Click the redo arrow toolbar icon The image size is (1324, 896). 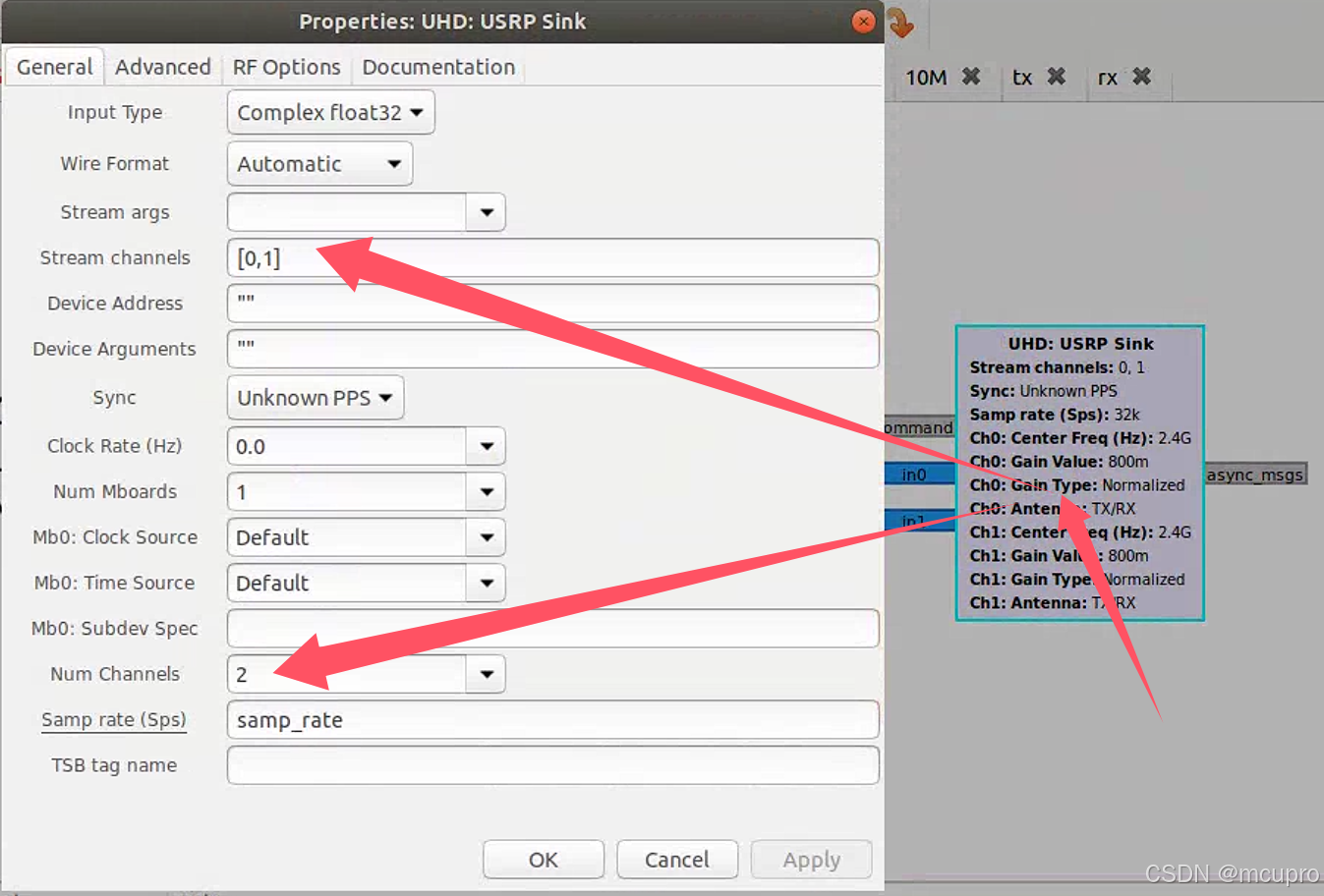coord(901,23)
